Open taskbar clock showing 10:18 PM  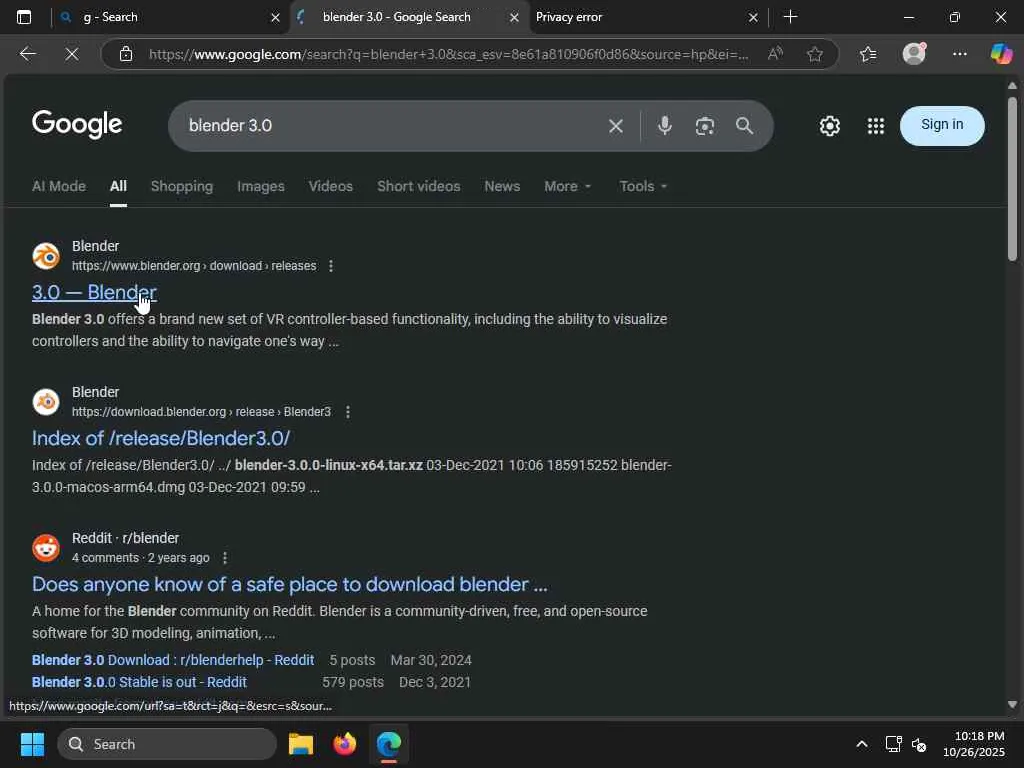(974, 744)
